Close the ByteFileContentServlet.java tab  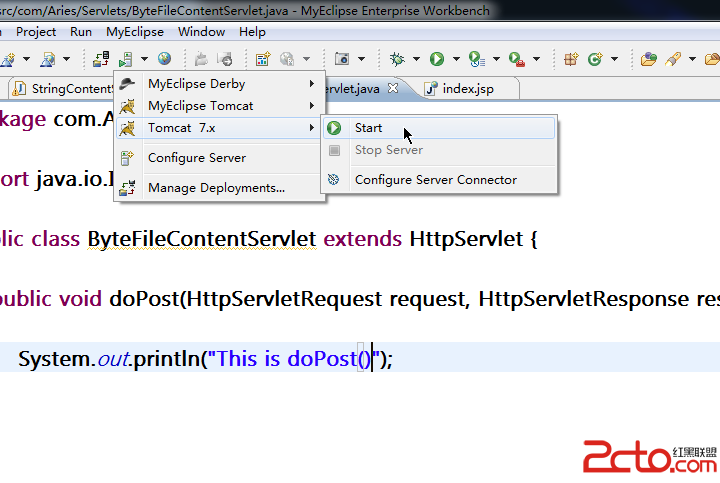(393, 88)
